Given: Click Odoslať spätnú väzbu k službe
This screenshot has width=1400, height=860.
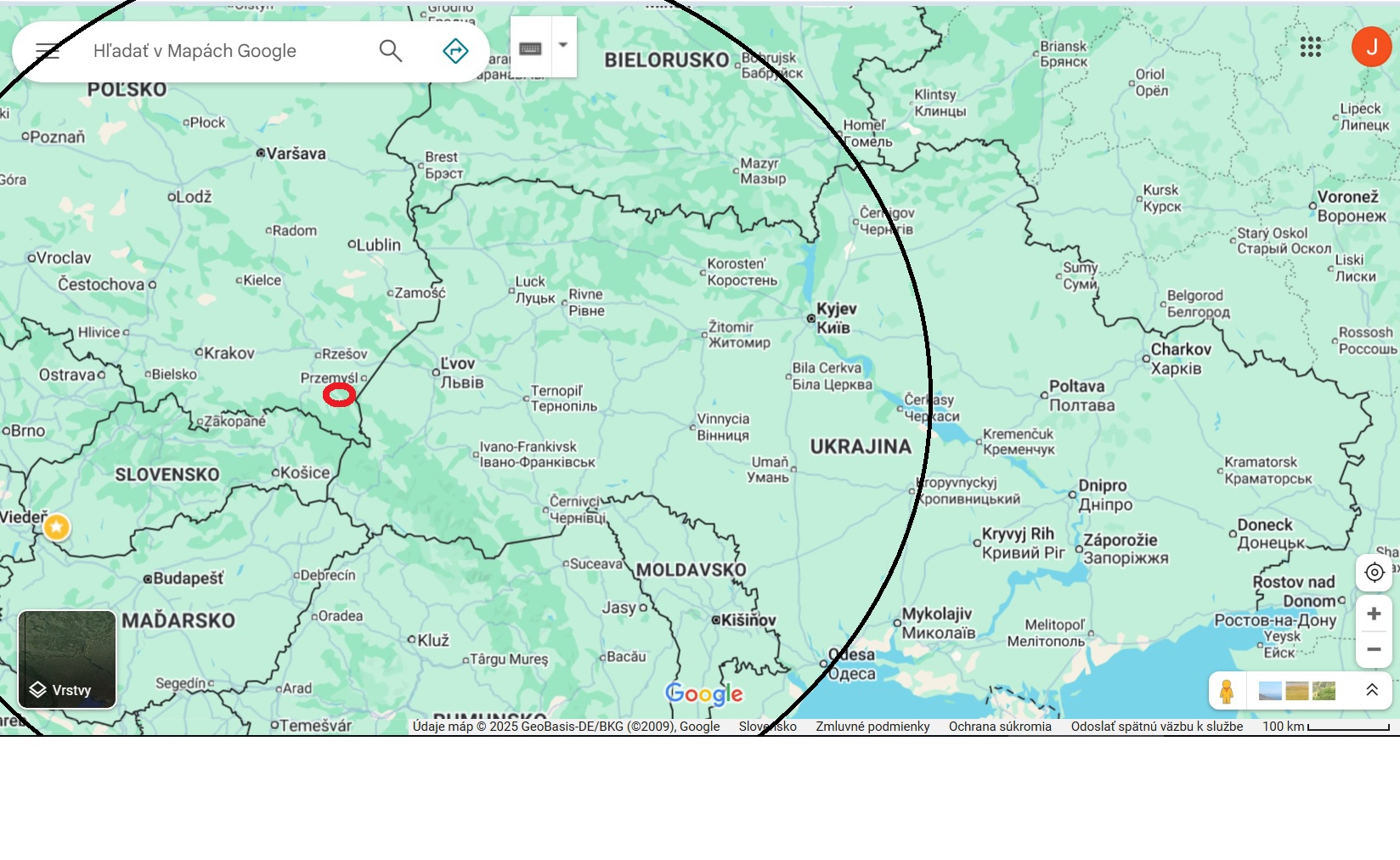Looking at the screenshot, I should 1156,727.
